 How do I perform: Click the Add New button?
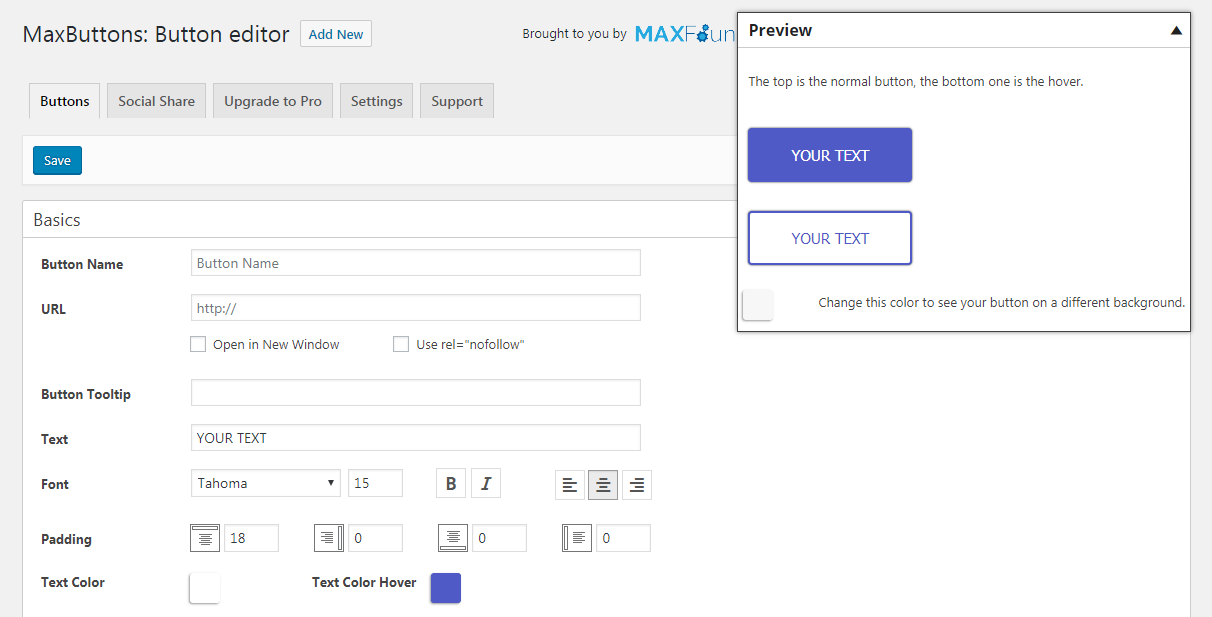(336, 34)
